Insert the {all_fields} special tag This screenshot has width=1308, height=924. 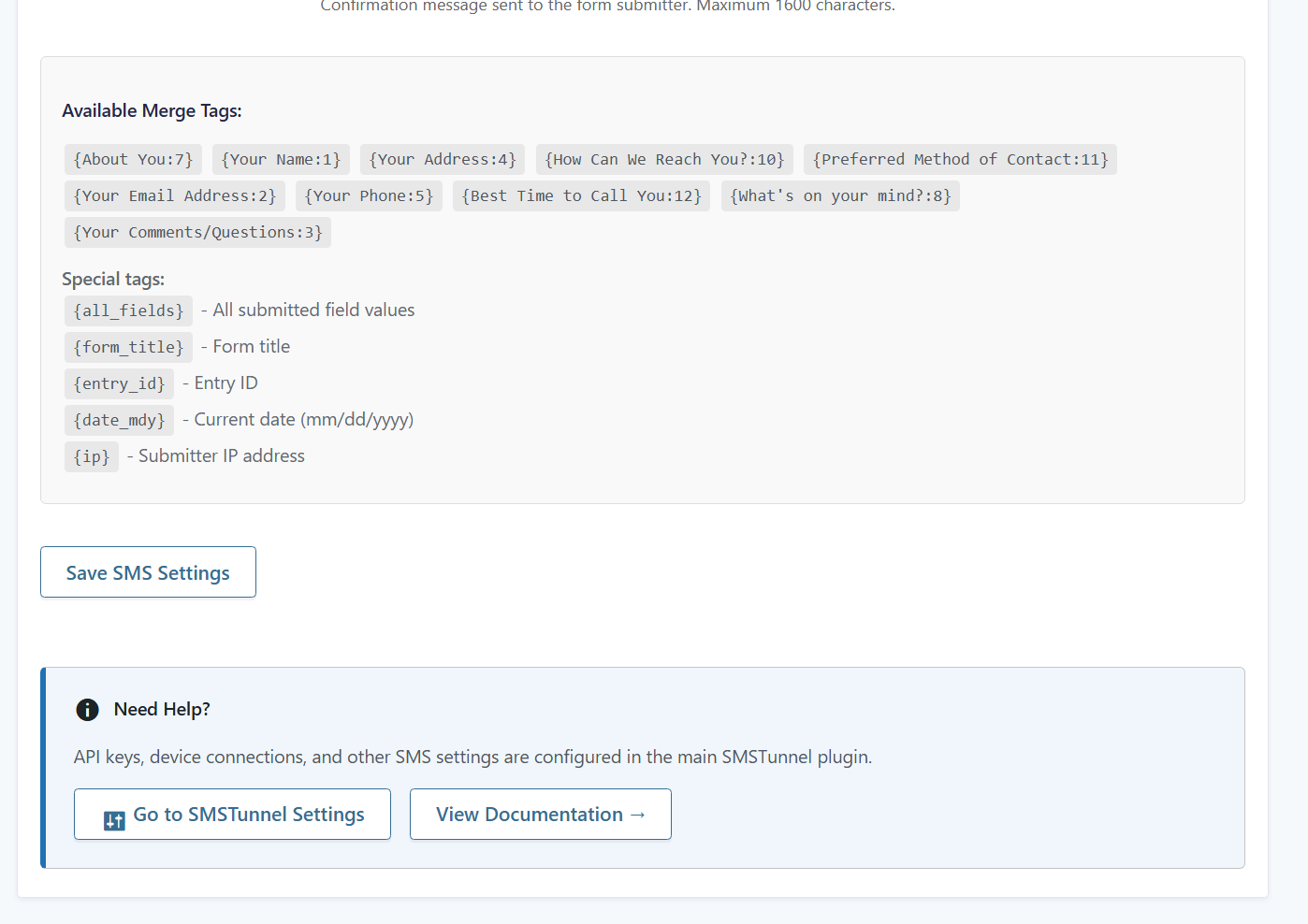click(128, 310)
